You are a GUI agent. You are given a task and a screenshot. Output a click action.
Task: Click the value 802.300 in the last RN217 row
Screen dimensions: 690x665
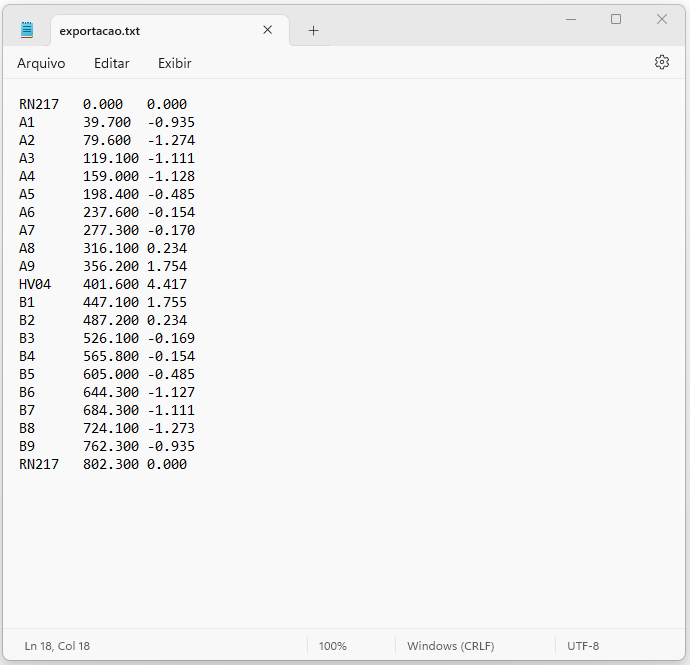(111, 464)
